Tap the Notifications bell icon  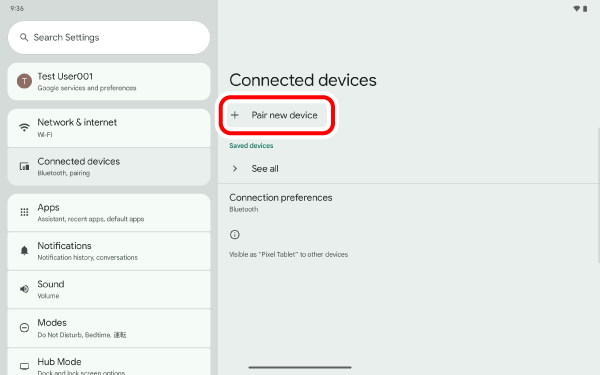point(24,251)
